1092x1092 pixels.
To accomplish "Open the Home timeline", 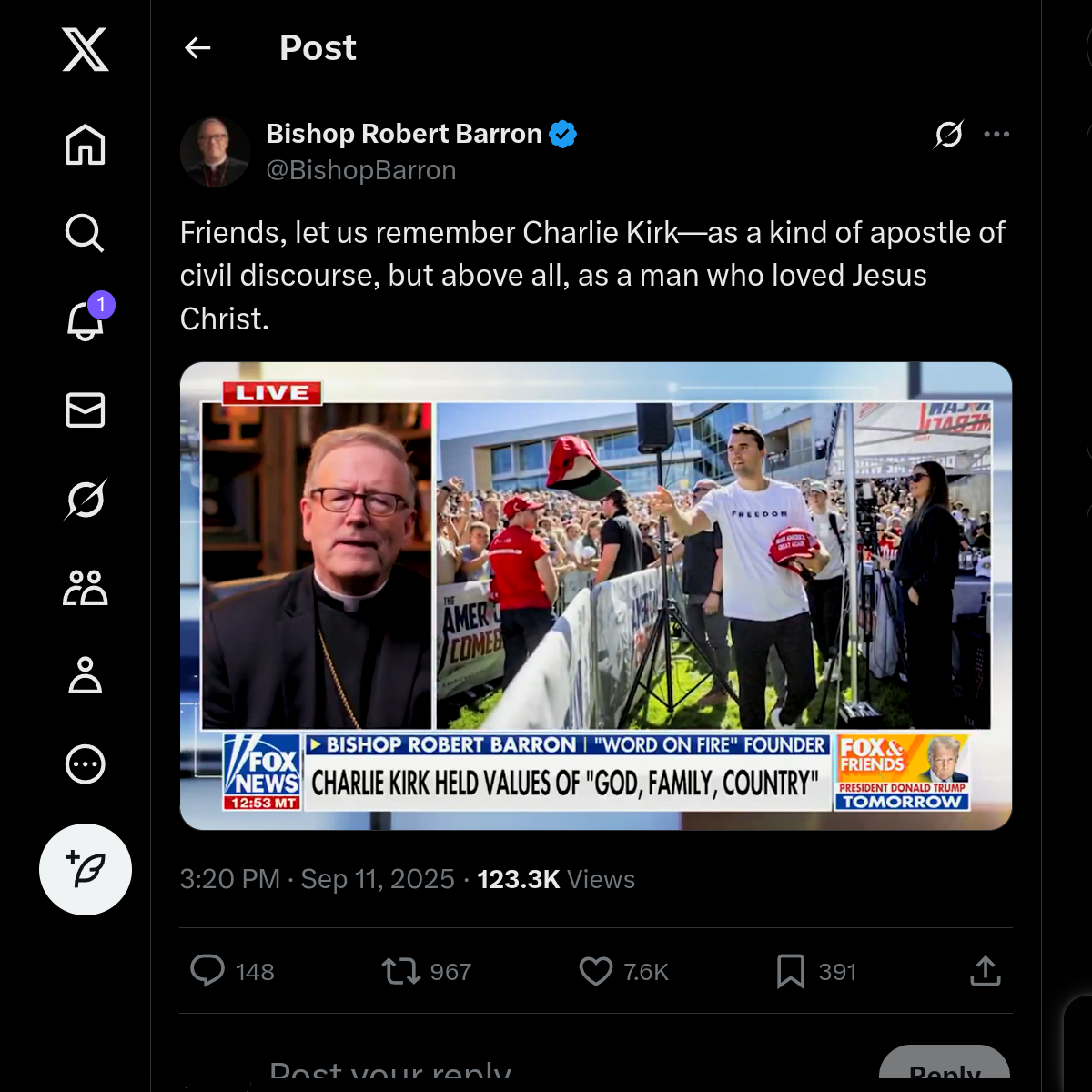I will coord(86,145).
